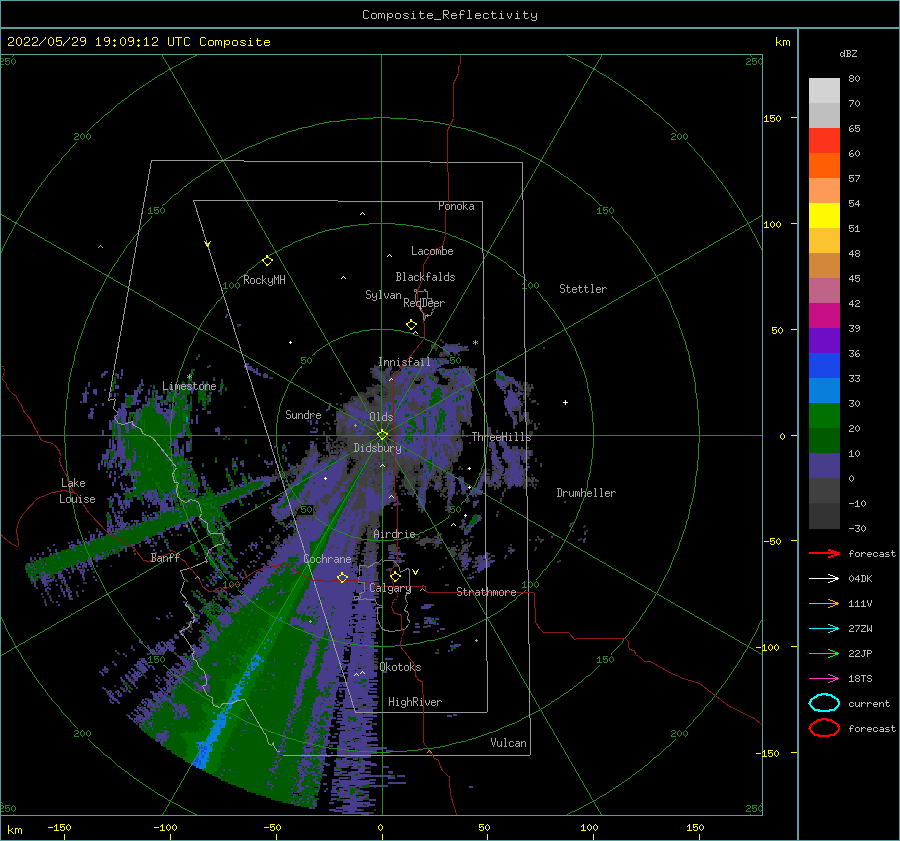Viewport: 900px width, 841px height.
Task: Click the 150 tick on right km axis
Action: [772, 118]
